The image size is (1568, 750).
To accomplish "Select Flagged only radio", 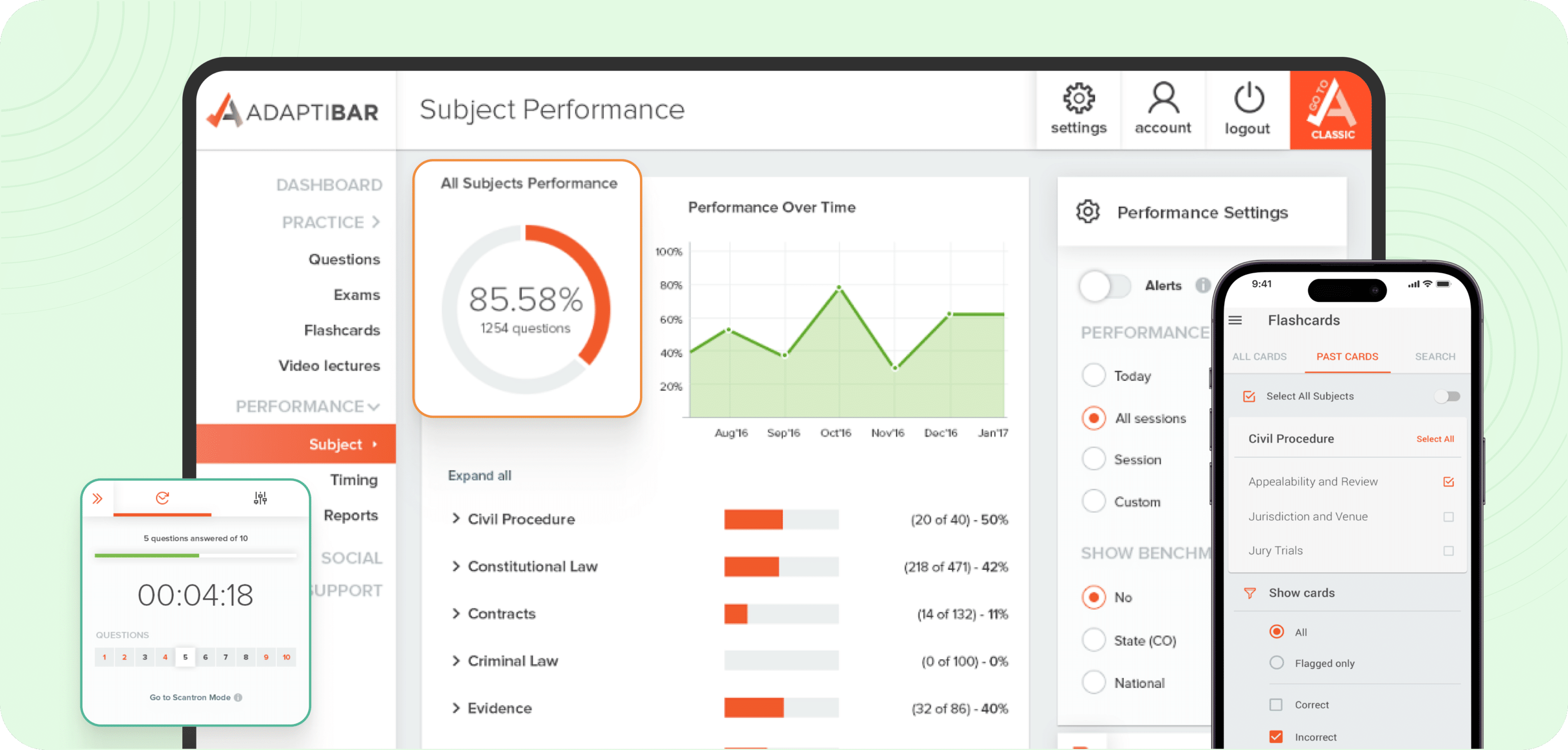I will tap(1276, 662).
